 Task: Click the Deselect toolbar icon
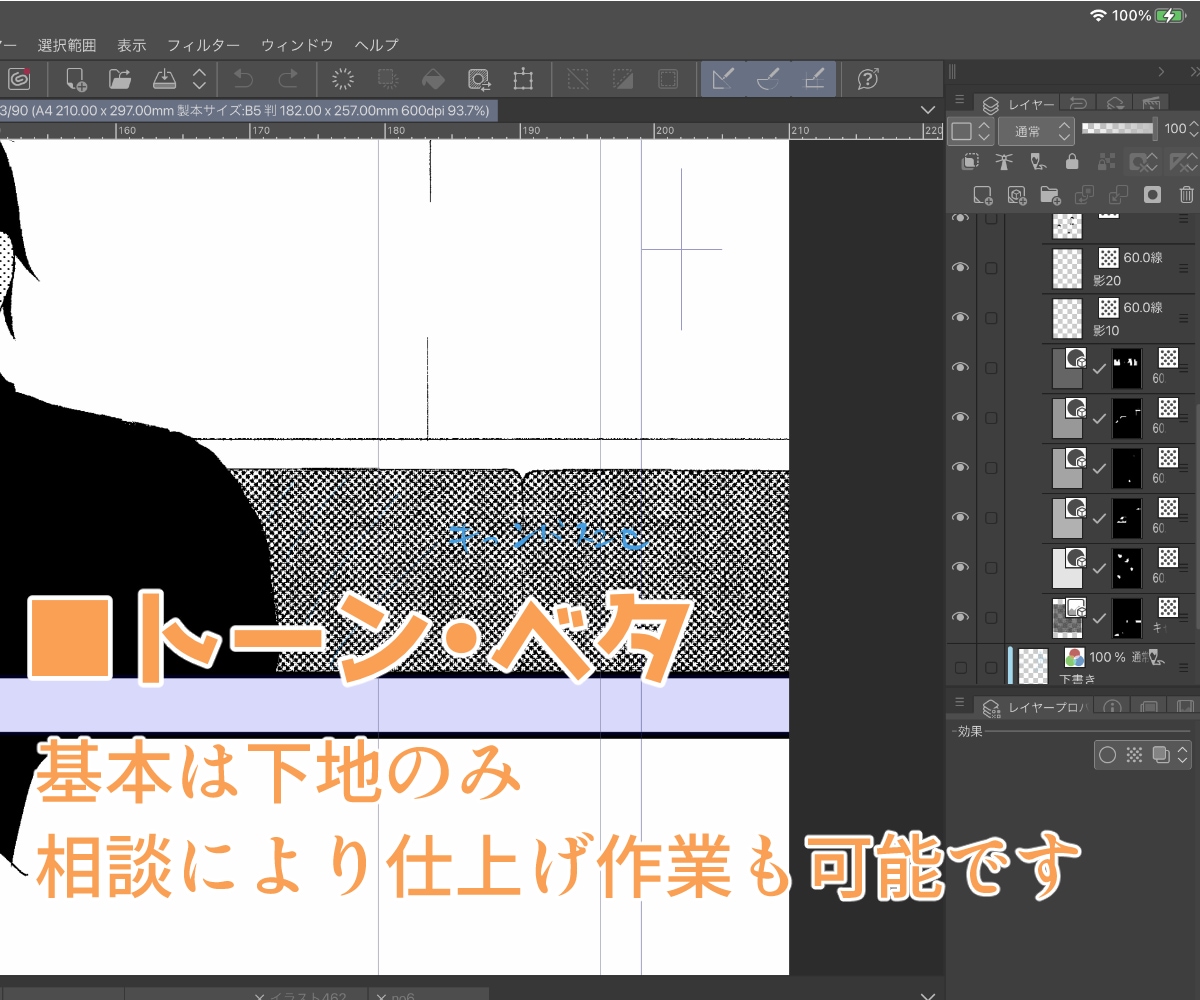tap(578, 79)
